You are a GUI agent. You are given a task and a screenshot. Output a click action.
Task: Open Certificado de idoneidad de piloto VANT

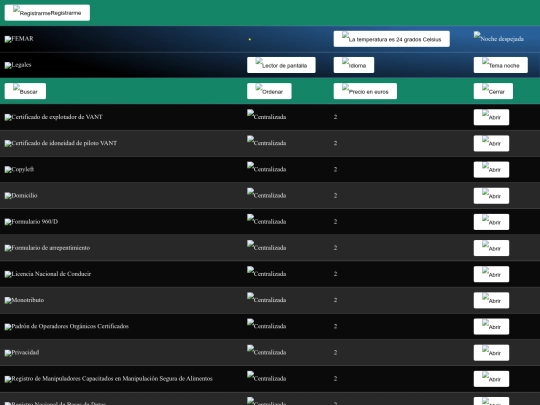[x=491, y=144]
